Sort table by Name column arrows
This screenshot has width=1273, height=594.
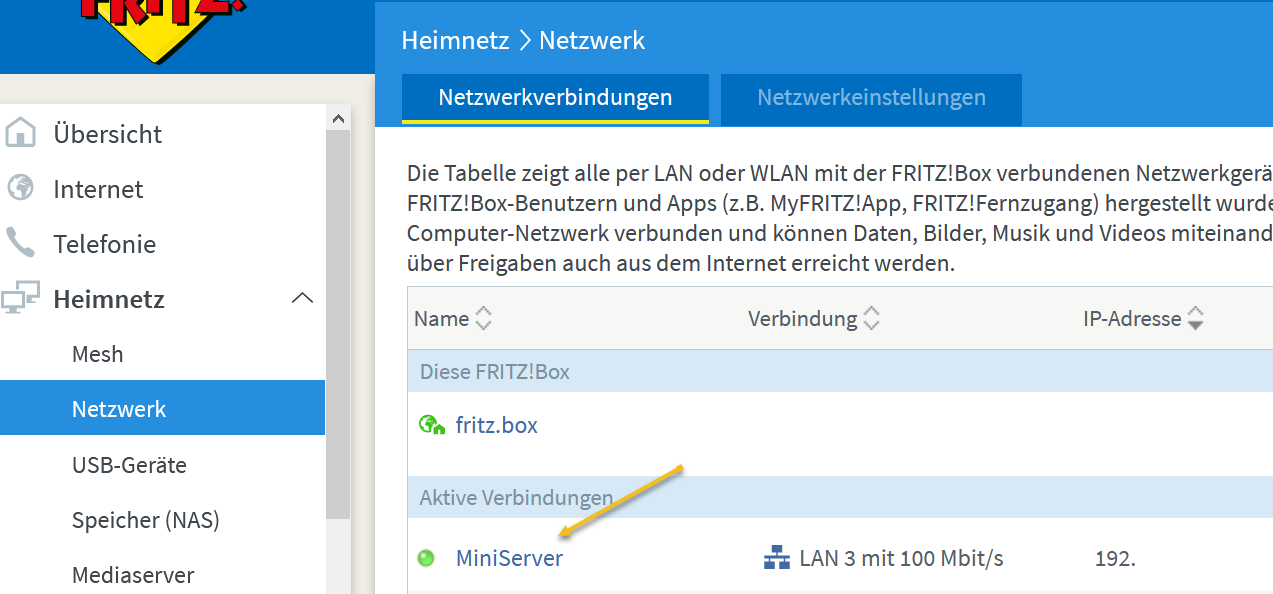coord(484,319)
